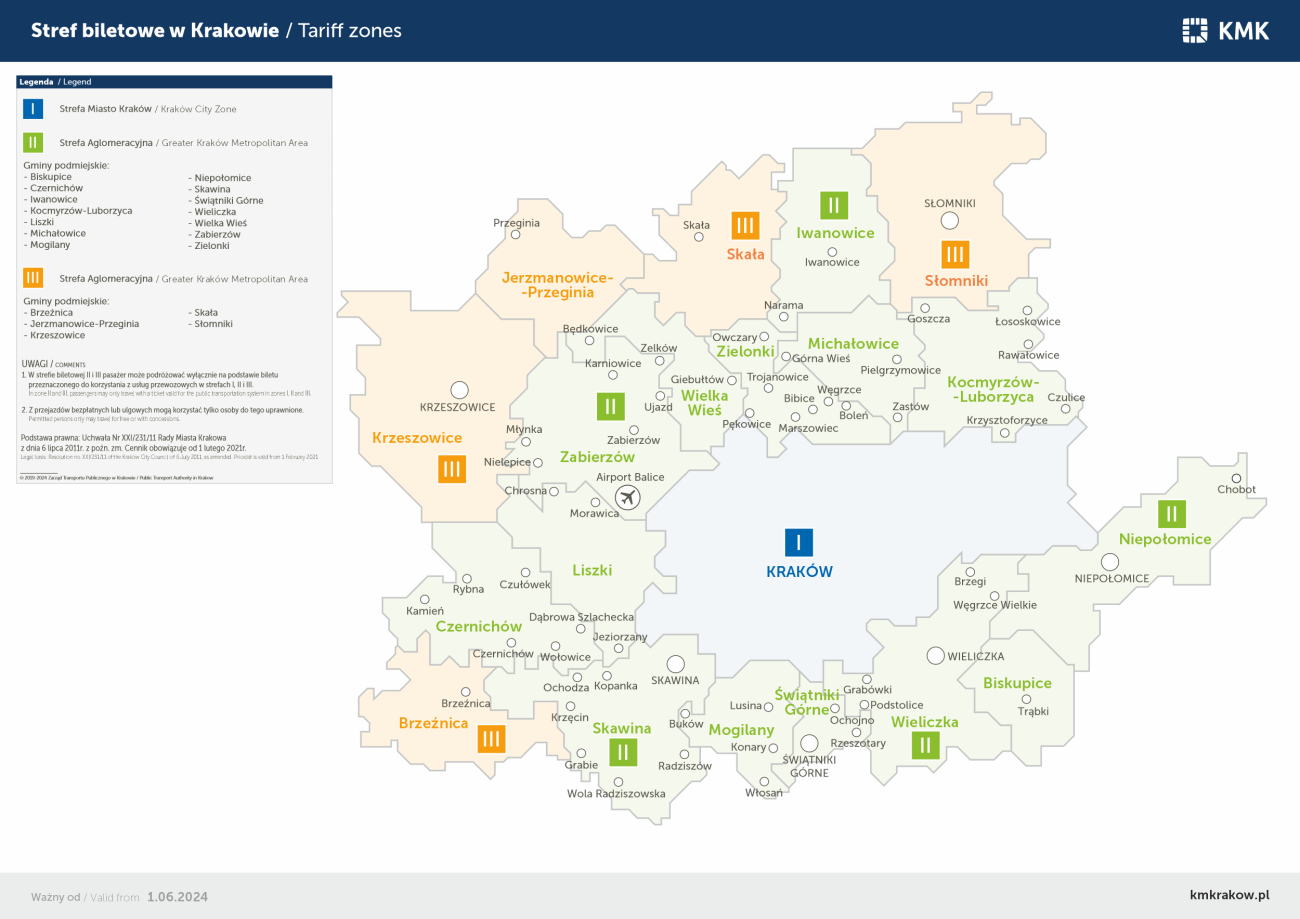
Task: Click the green Wielka Wieś label on the map
Action: click(x=705, y=403)
